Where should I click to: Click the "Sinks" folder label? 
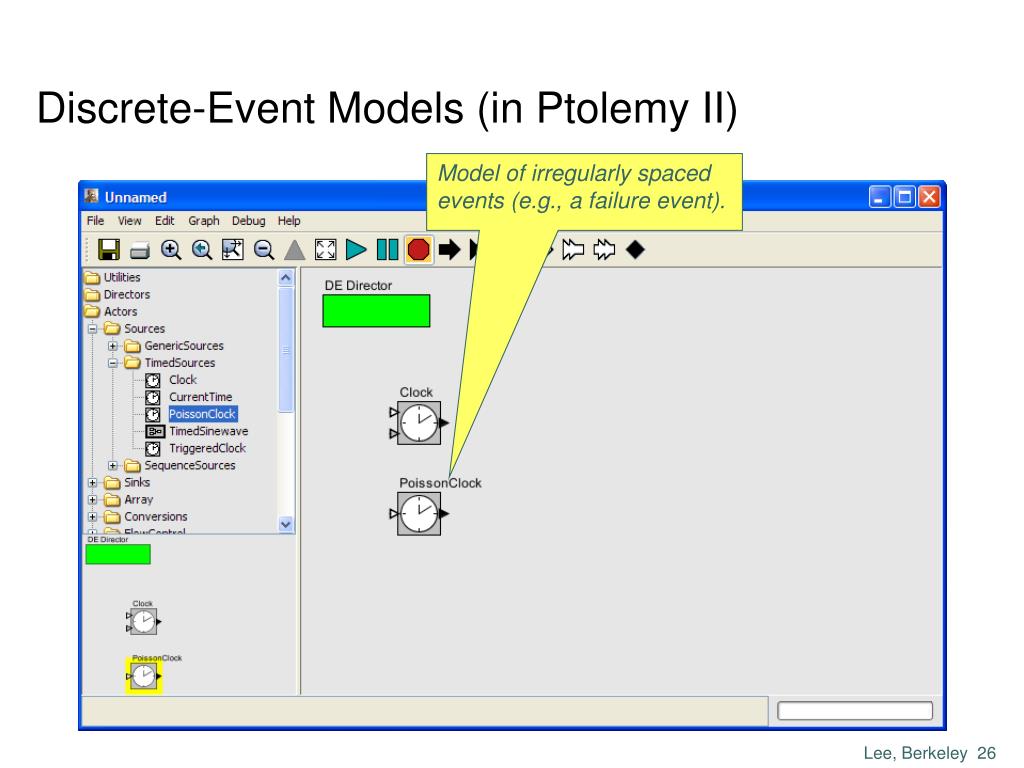point(137,483)
